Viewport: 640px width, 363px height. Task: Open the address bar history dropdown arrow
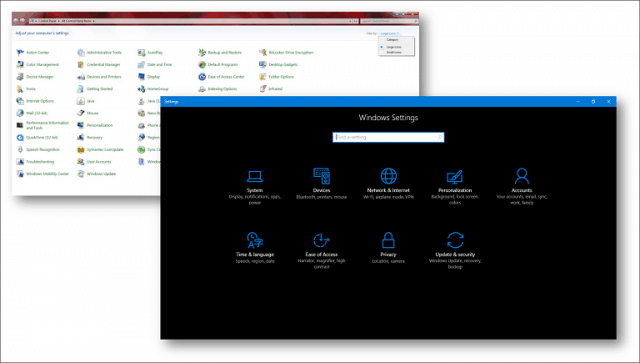pyautogui.click(x=350, y=21)
